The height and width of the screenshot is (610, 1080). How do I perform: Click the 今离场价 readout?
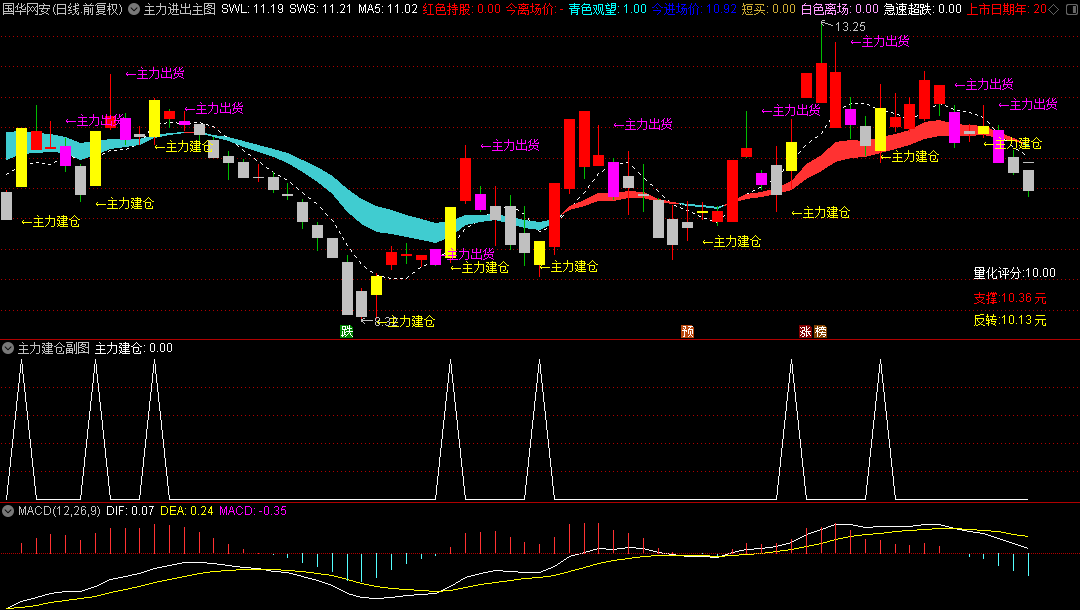click(534, 10)
